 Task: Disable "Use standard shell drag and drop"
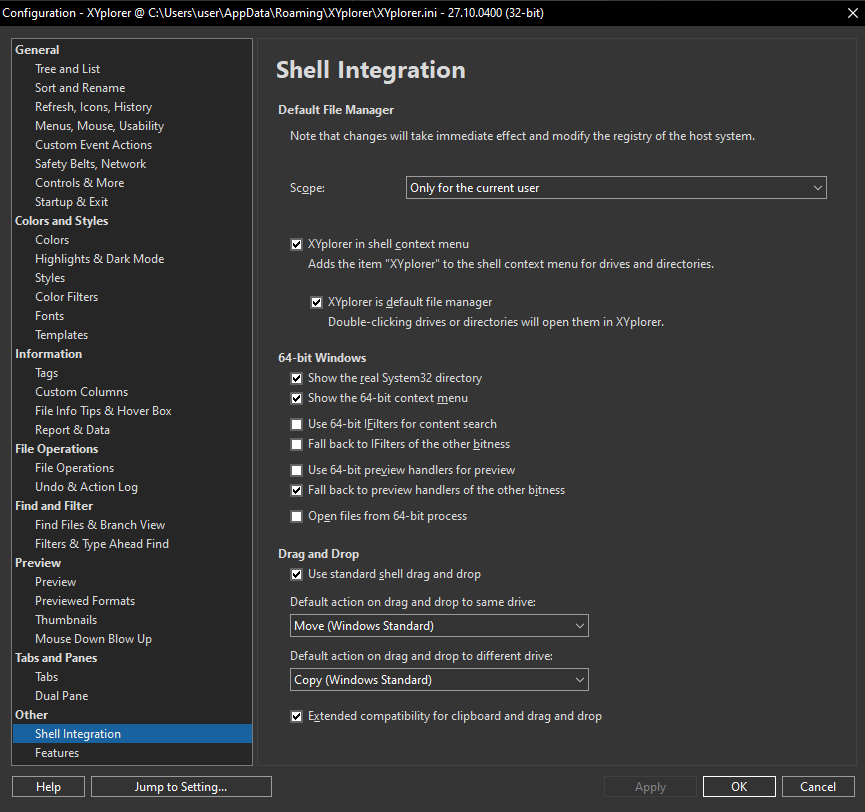[296, 573]
